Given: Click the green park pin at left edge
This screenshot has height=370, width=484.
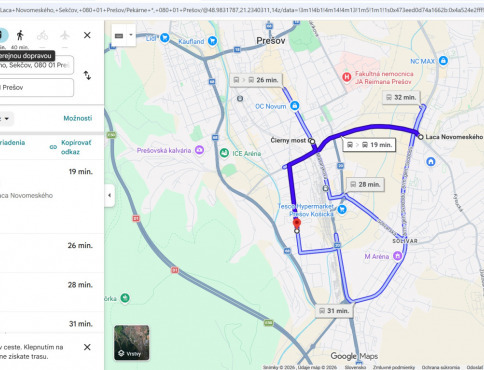Looking at the screenshot, I should click(x=125, y=297).
